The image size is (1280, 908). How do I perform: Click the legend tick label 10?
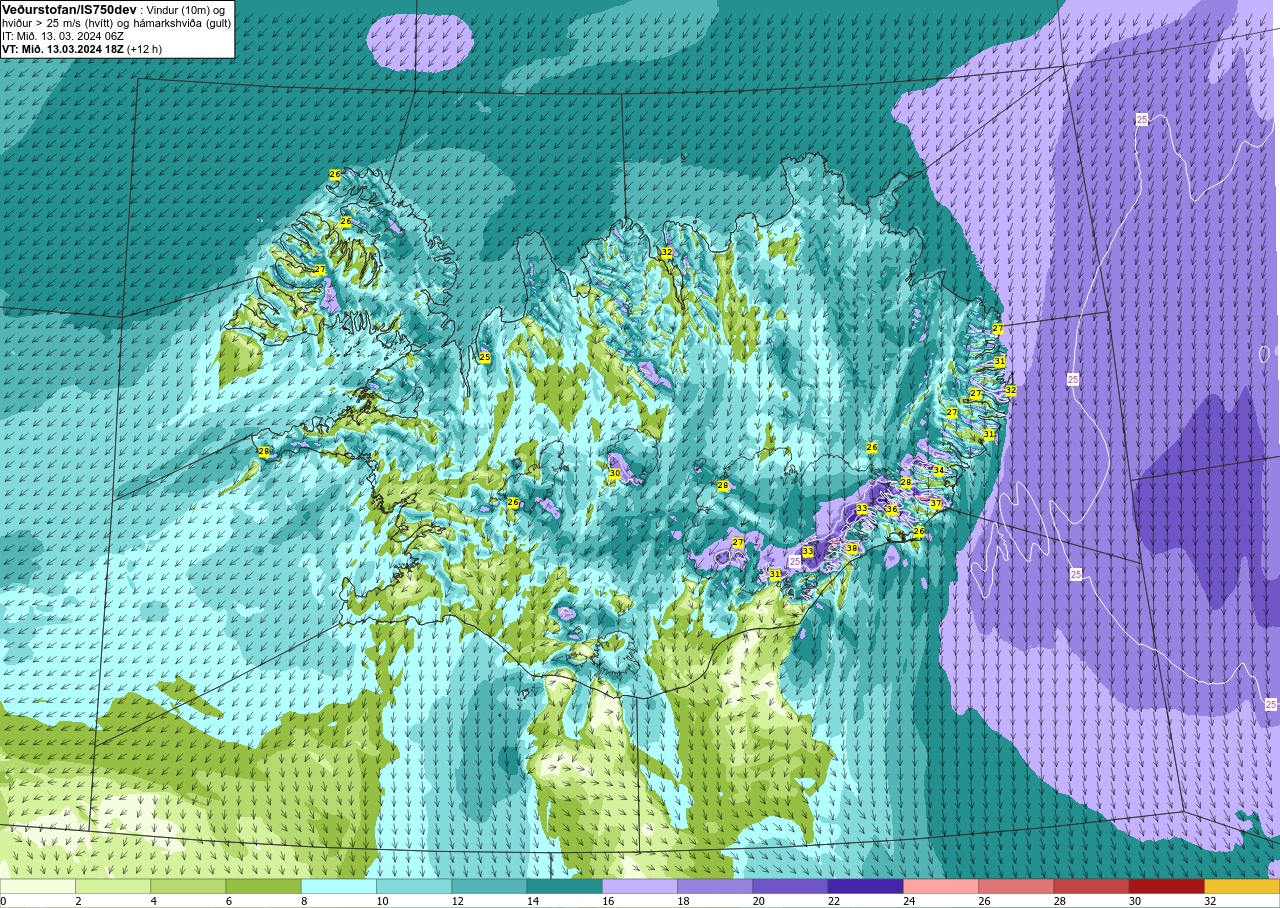point(382,901)
